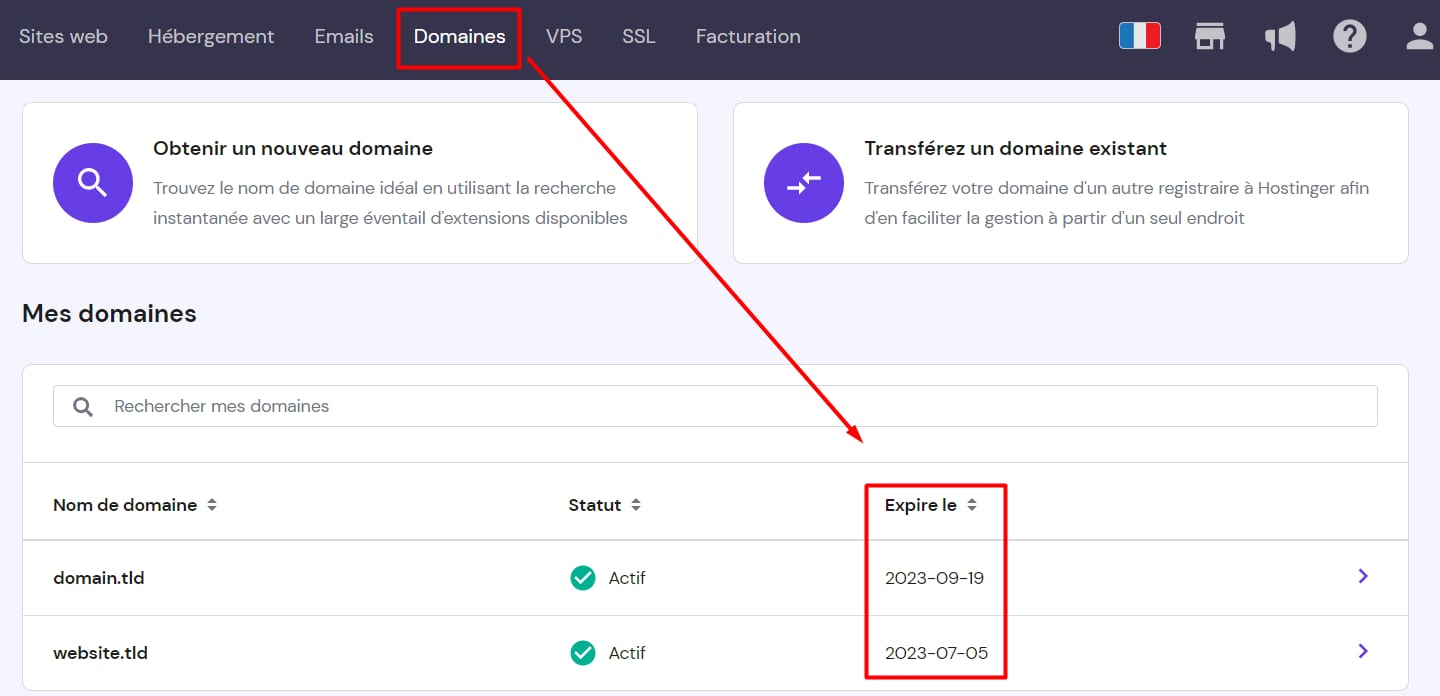Go to the Emails section

[343, 37]
